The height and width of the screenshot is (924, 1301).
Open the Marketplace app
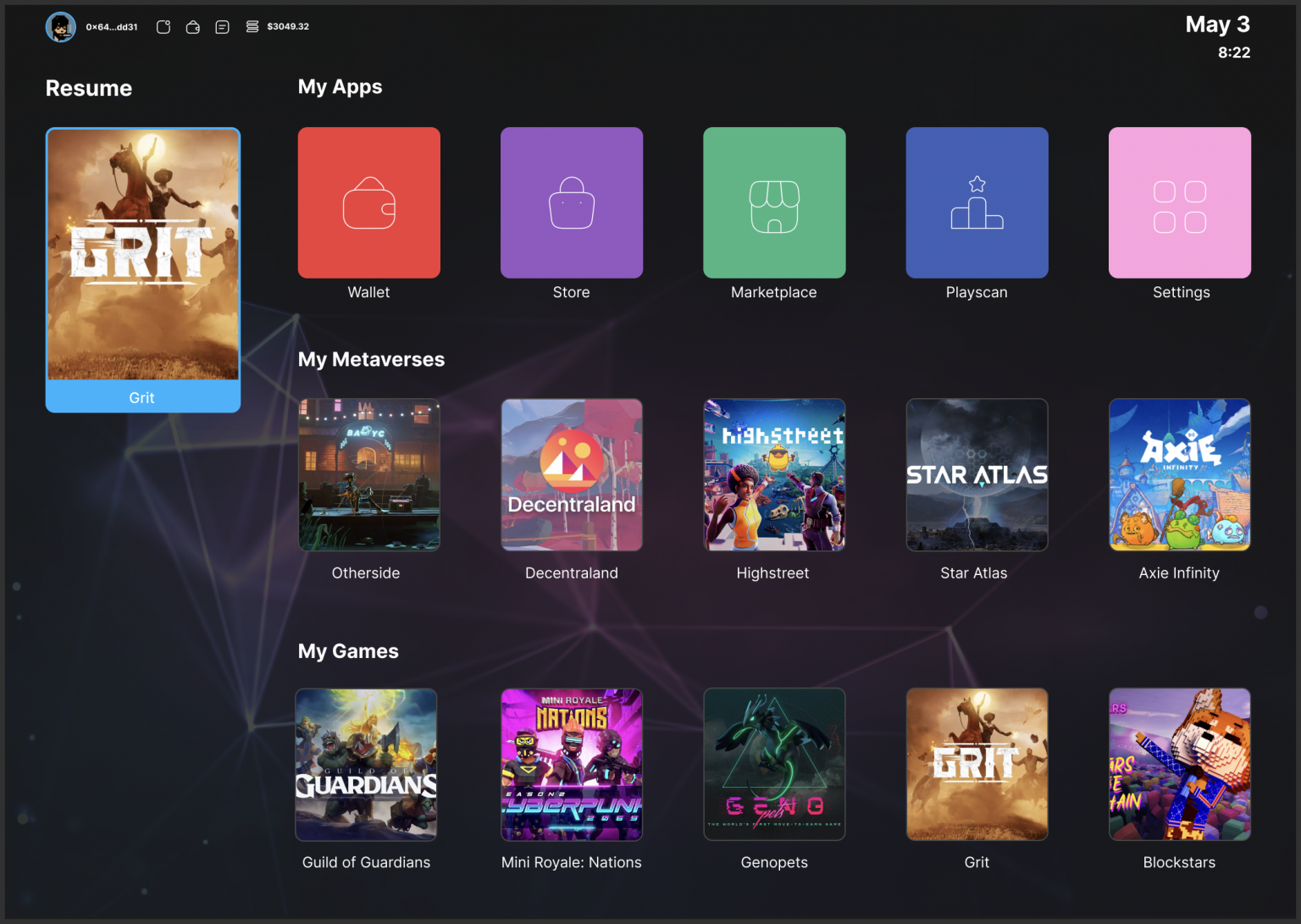[x=773, y=202]
